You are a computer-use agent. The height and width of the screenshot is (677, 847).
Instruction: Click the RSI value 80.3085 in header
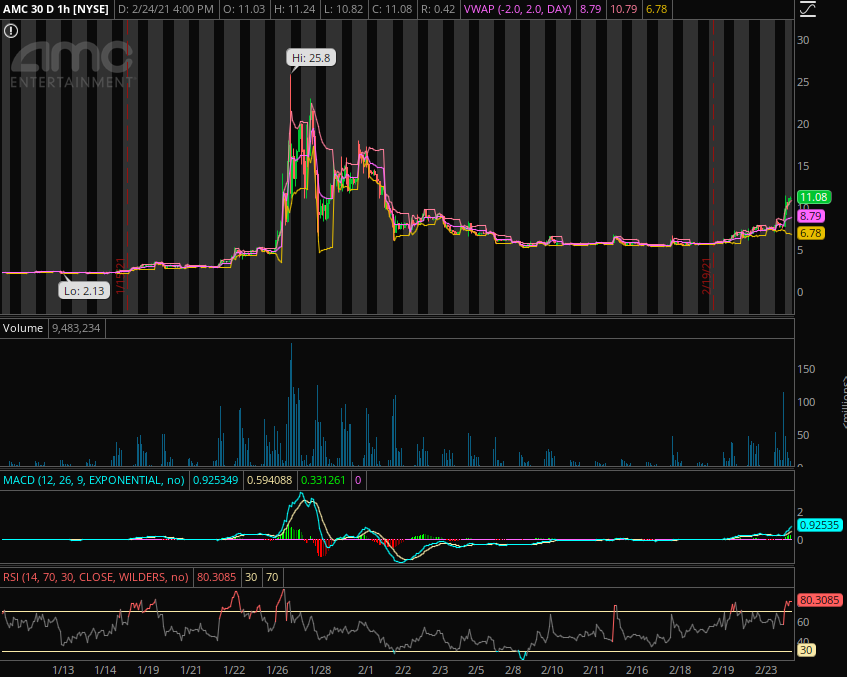(216, 577)
